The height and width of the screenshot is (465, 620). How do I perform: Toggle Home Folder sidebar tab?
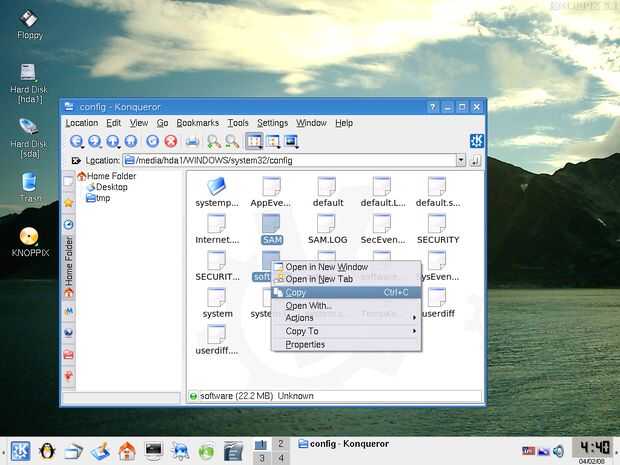pyautogui.click(x=69, y=261)
